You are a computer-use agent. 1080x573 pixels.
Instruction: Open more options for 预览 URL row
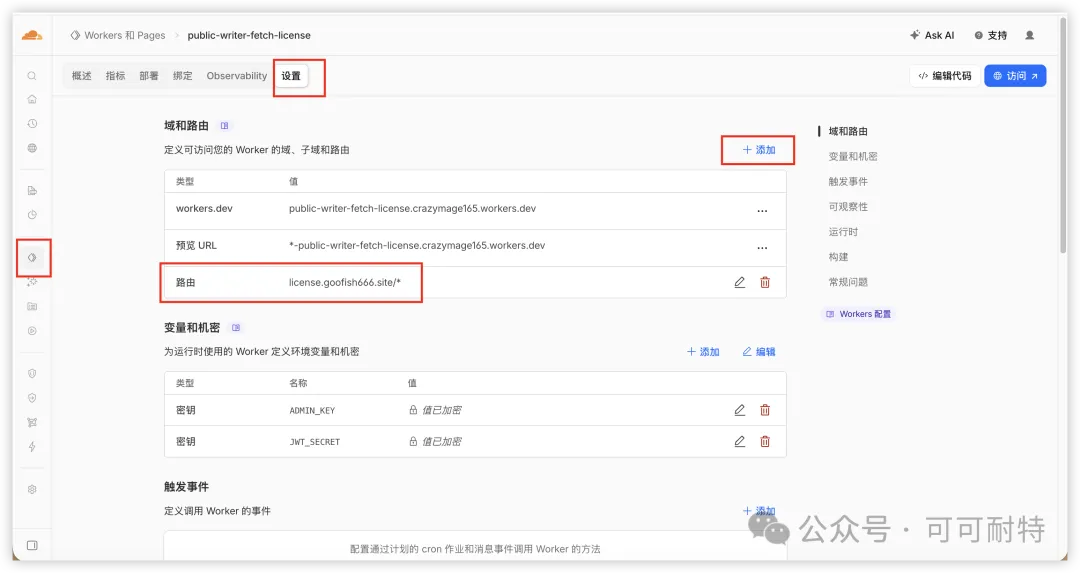coord(762,247)
